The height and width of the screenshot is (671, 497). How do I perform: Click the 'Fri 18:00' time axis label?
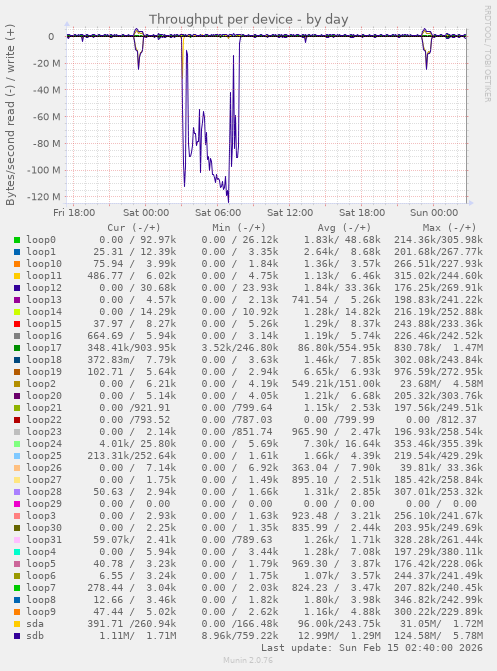pos(74,213)
